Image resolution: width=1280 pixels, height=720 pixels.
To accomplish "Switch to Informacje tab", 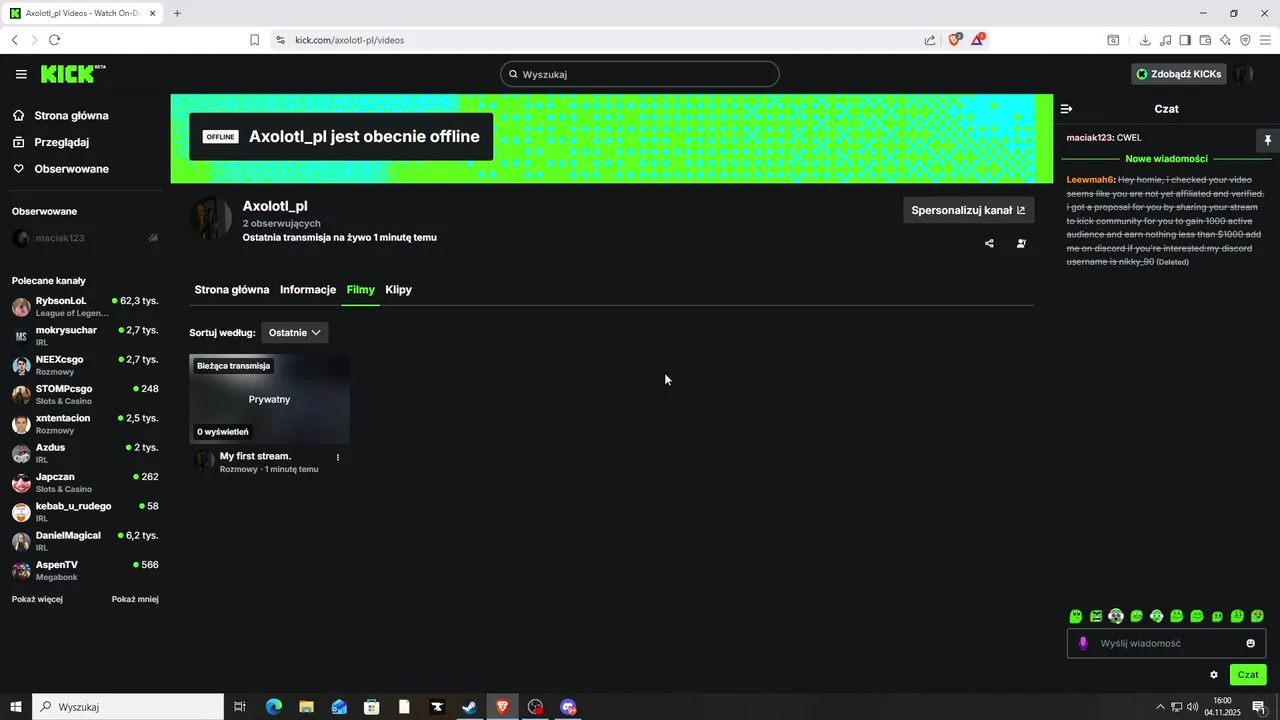I will click(x=308, y=290).
